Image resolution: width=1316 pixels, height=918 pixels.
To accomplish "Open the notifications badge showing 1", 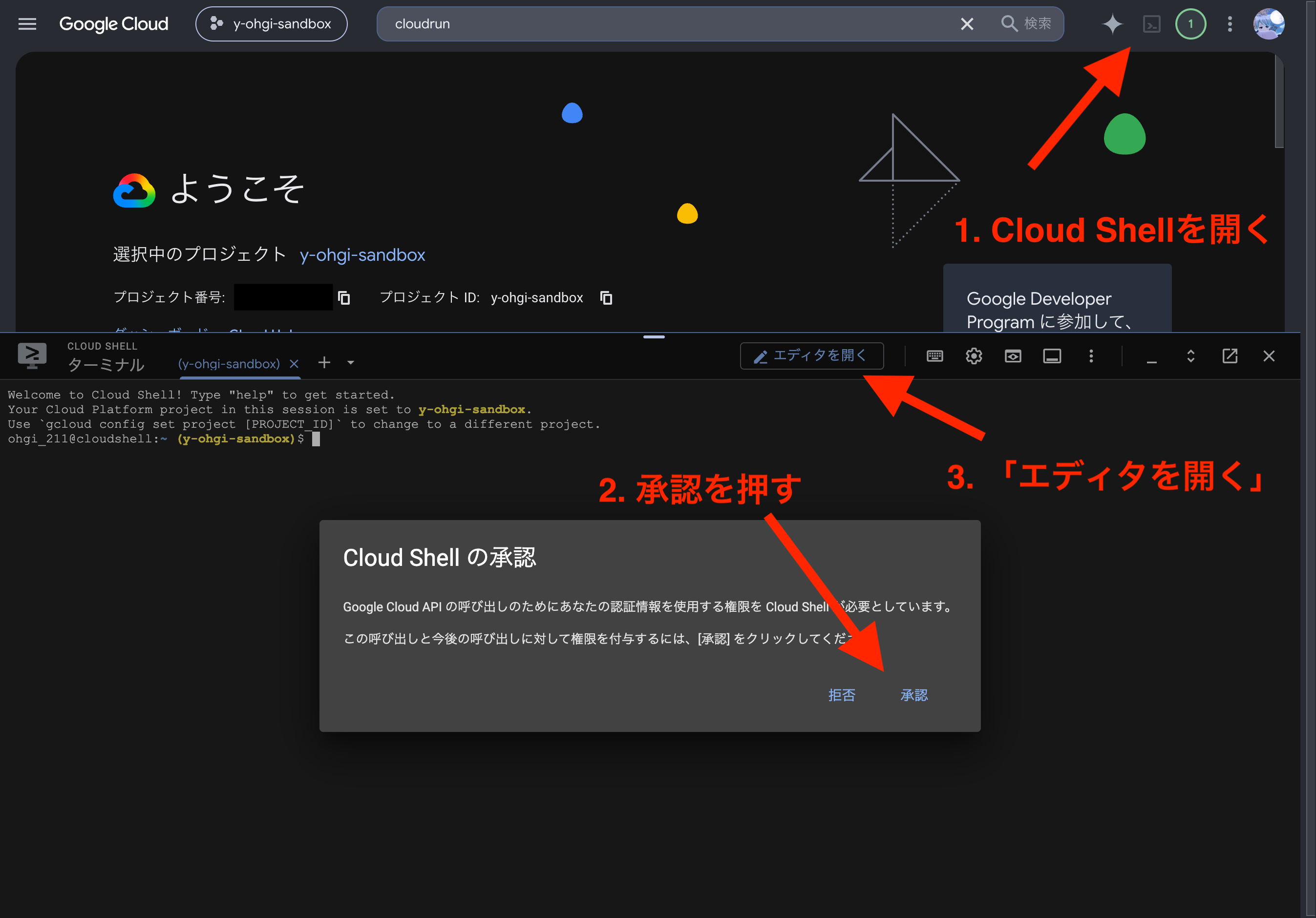I will click(1190, 24).
